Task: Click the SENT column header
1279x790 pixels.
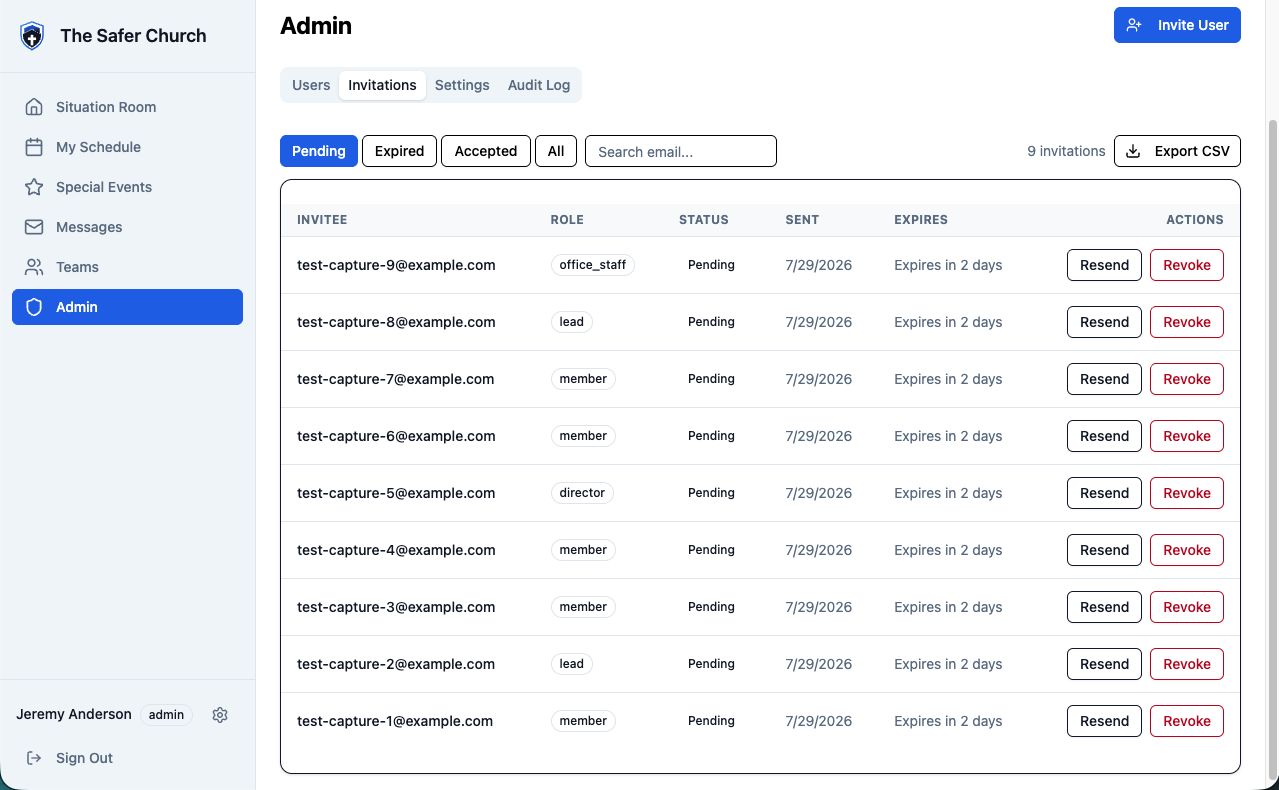Action: pyautogui.click(x=802, y=220)
